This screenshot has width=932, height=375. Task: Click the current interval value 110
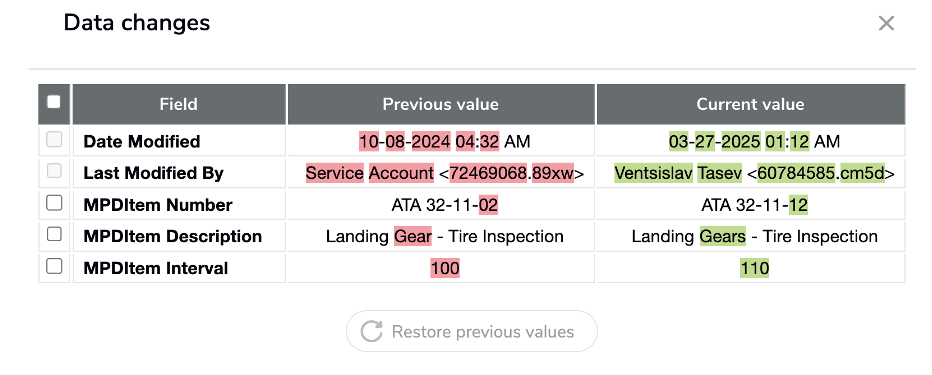(x=754, y=268)
